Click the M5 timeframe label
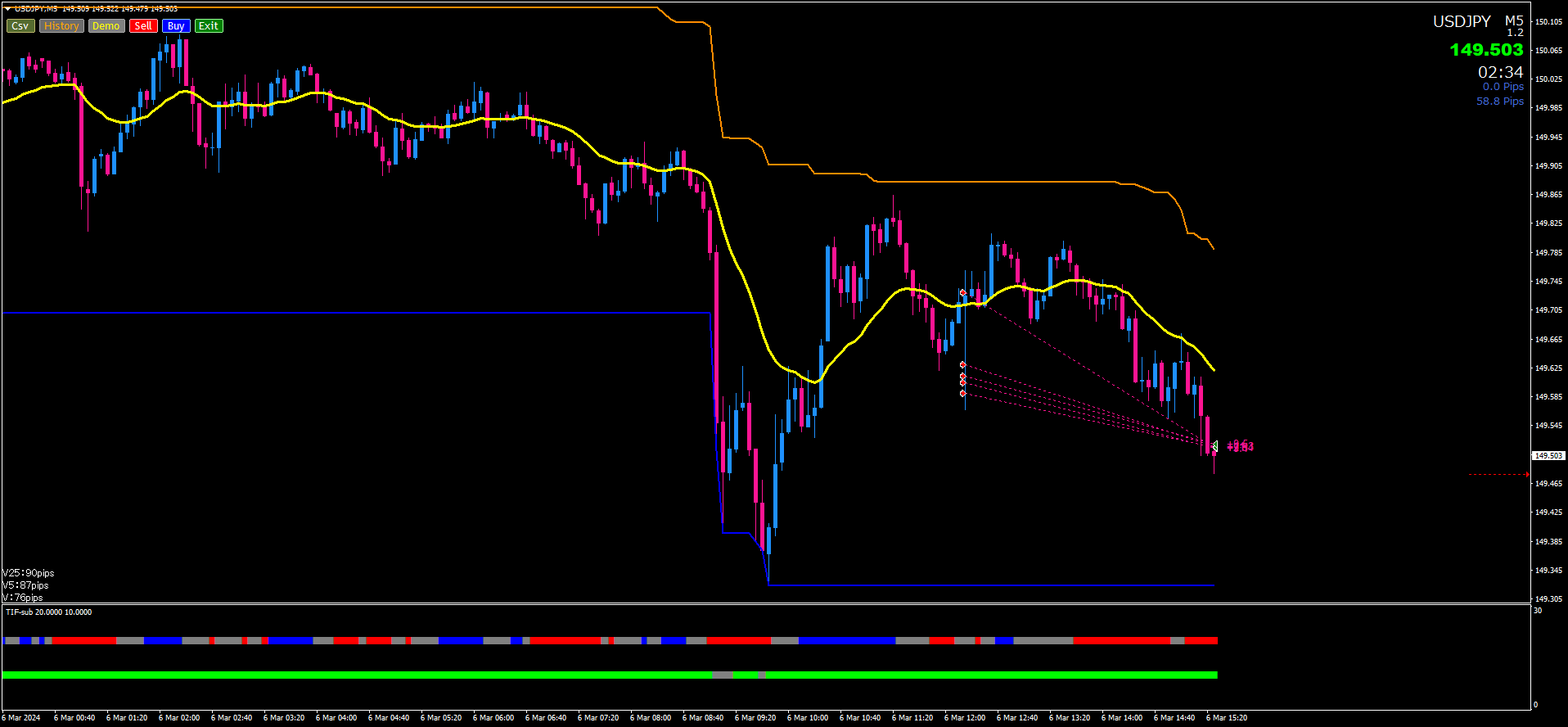Image resolution: width=1568 pixels, height=727 pixels. pos(1514,21)
